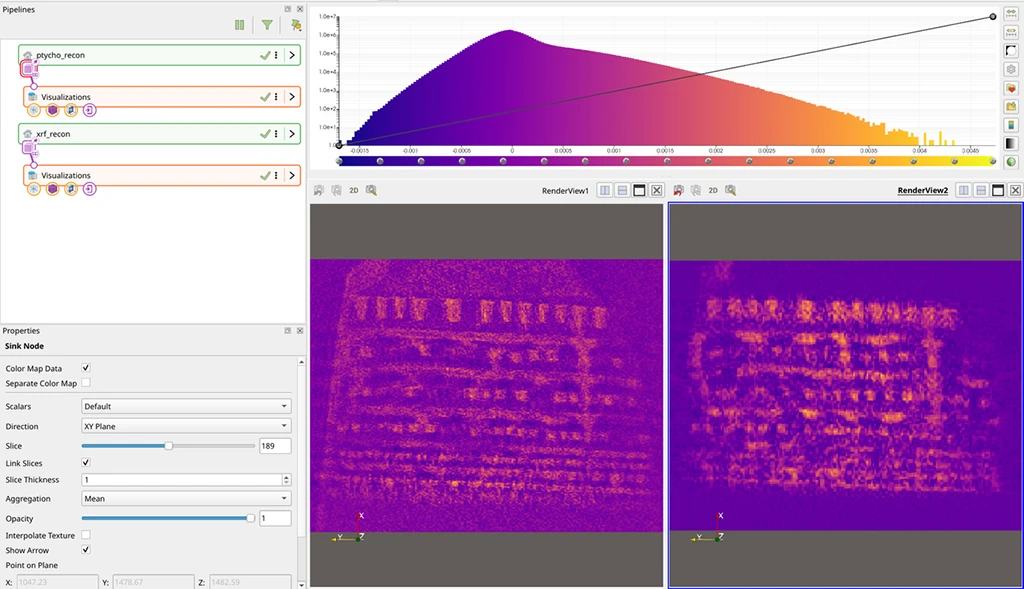Click the Properties panel scrollbar down arrow

(x=301, y=584)
